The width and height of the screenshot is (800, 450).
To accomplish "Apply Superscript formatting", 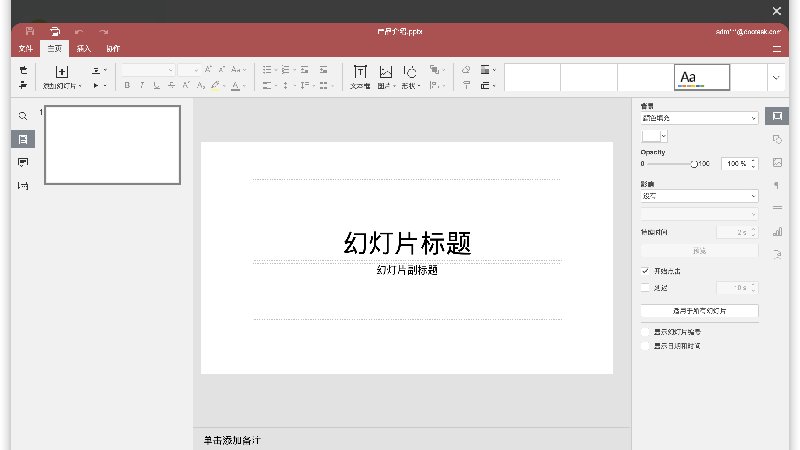I will pyautogui.click(x=186, y=85).
